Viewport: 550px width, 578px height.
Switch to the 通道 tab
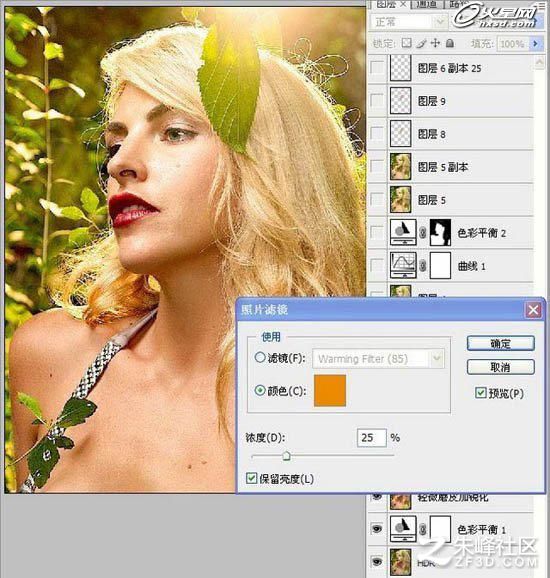[427, 4]
